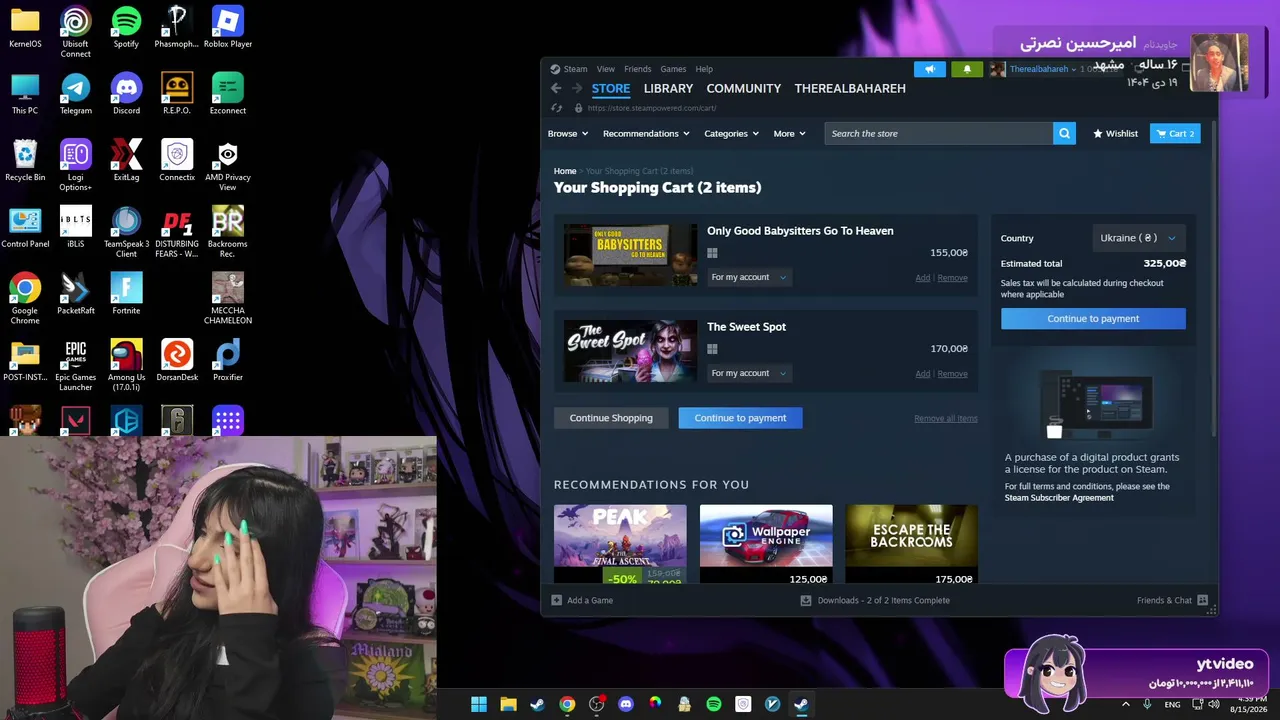Open Chrome from the taskbar
This screenshot has width=1280, height=720.
coord(567,704)
